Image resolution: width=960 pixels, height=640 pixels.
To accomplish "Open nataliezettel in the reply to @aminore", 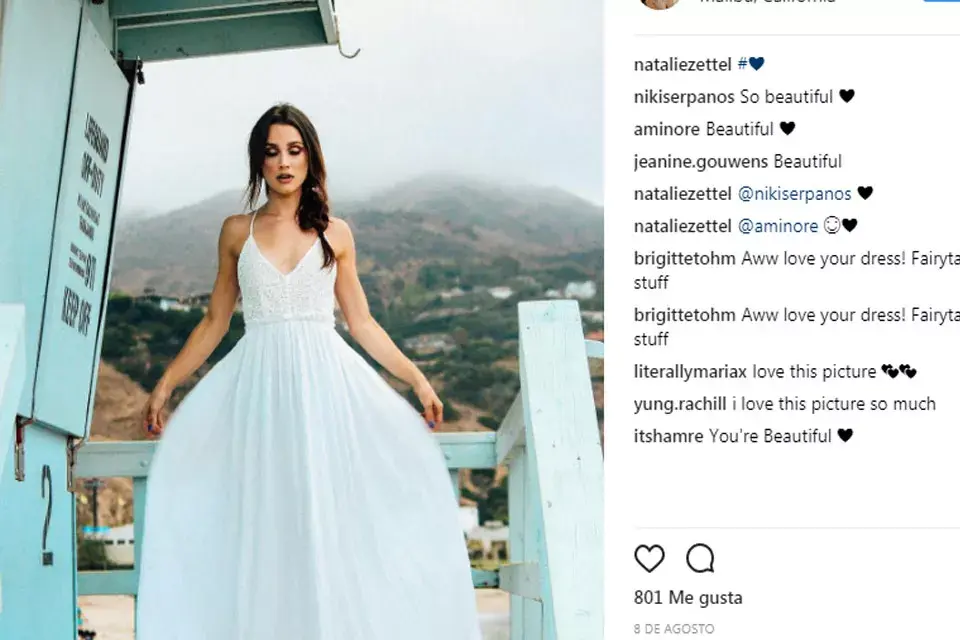I will (x=683, y=226).
